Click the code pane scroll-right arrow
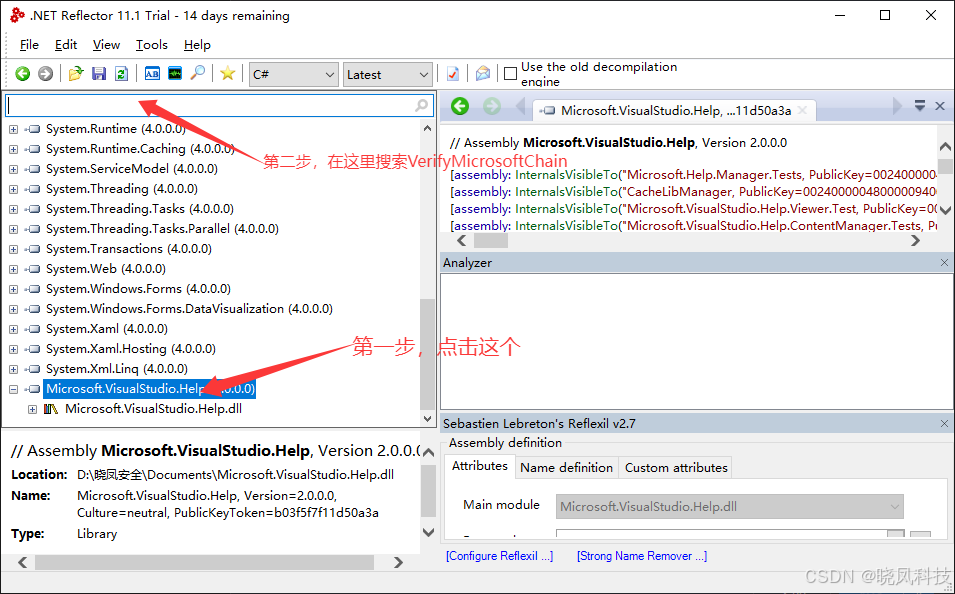This screenshot has height=594, width=955. [915, 241]
